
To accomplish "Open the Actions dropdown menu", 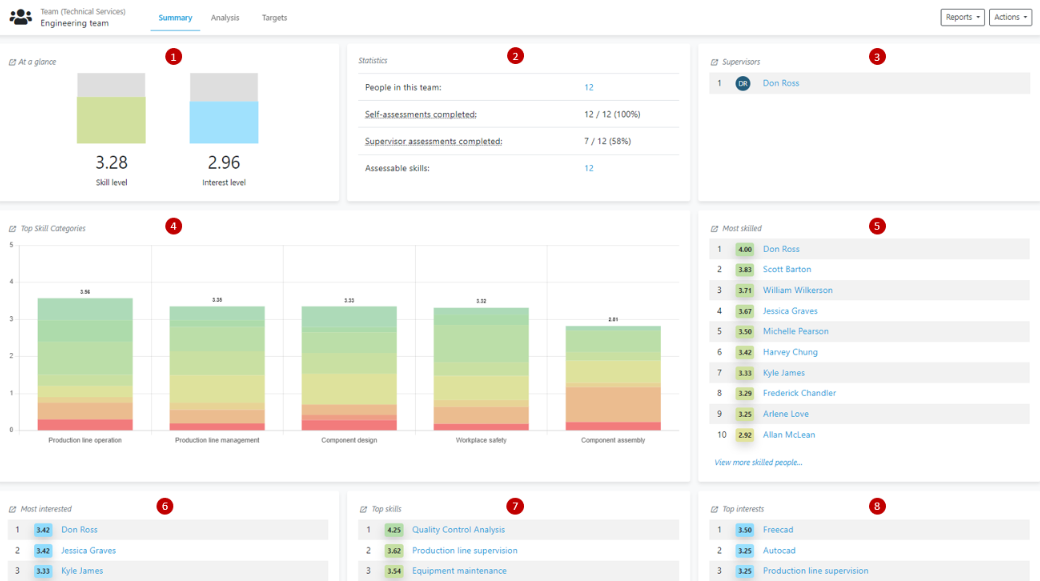I will click(1010, 17).
